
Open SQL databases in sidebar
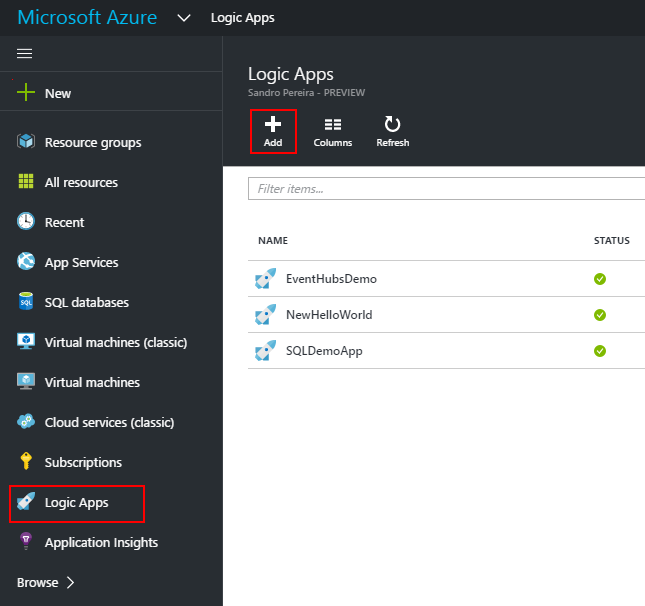tap(86, 302)
